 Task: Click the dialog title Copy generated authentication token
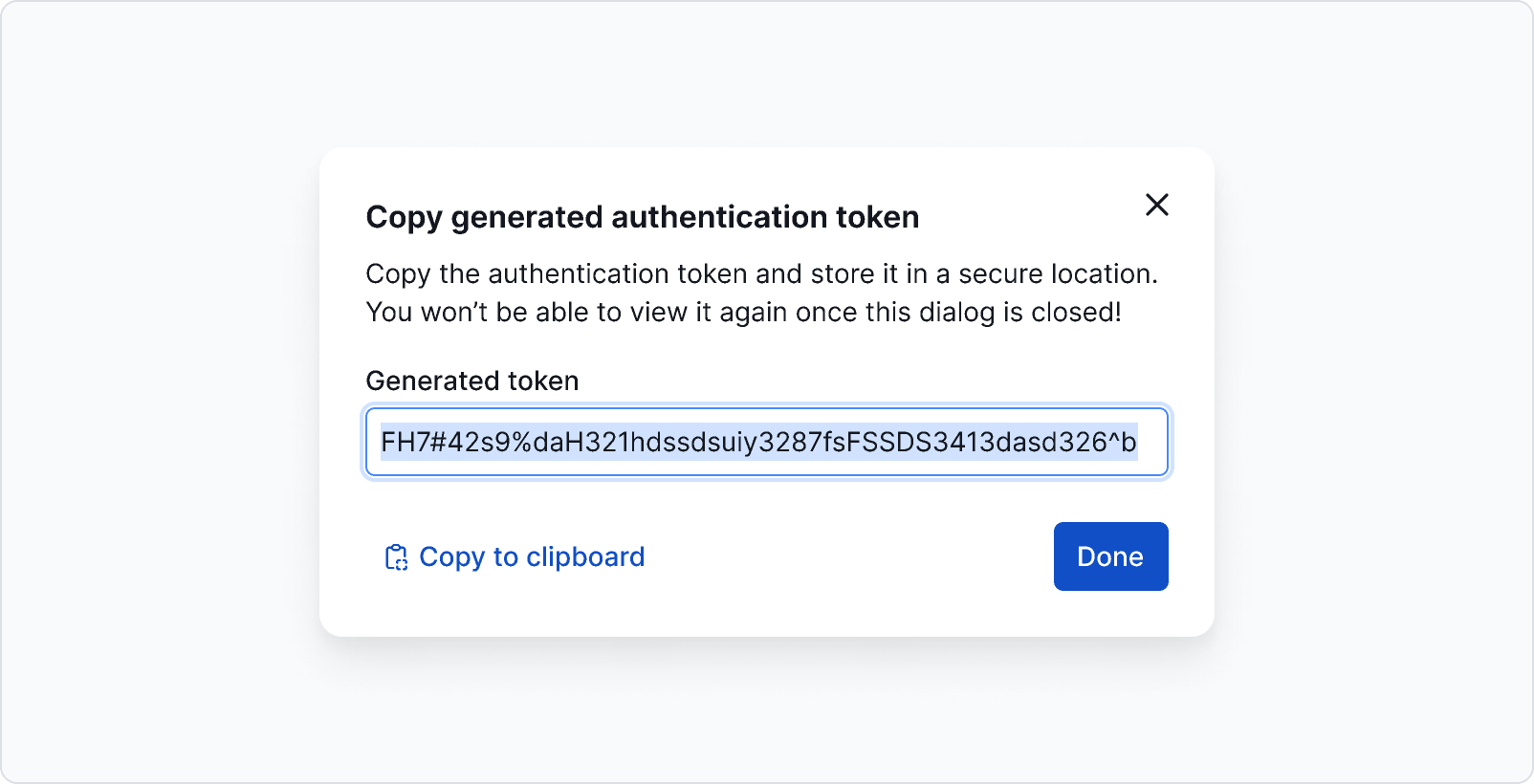point(642,216)
